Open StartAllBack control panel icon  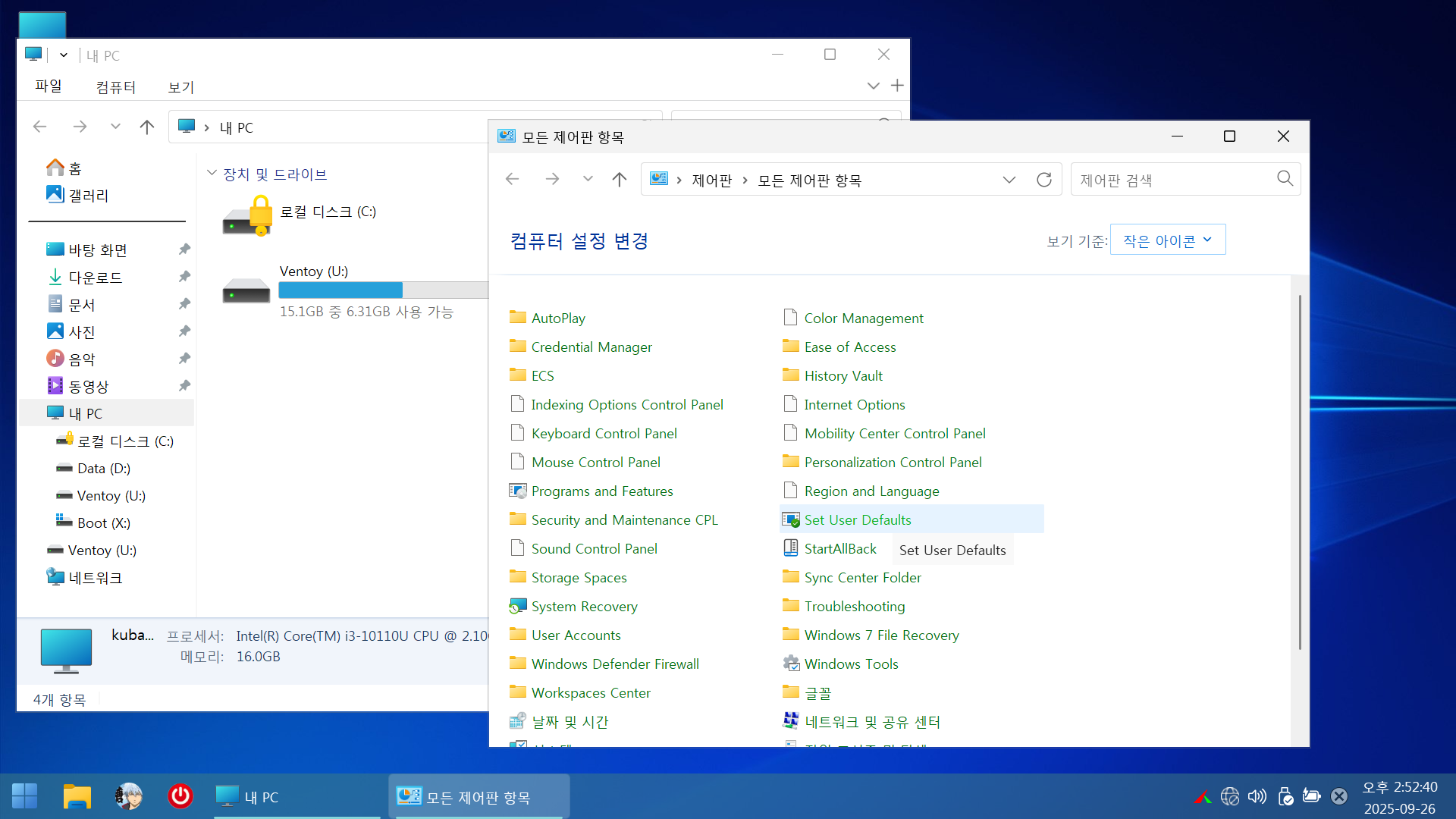pos(791,548)
